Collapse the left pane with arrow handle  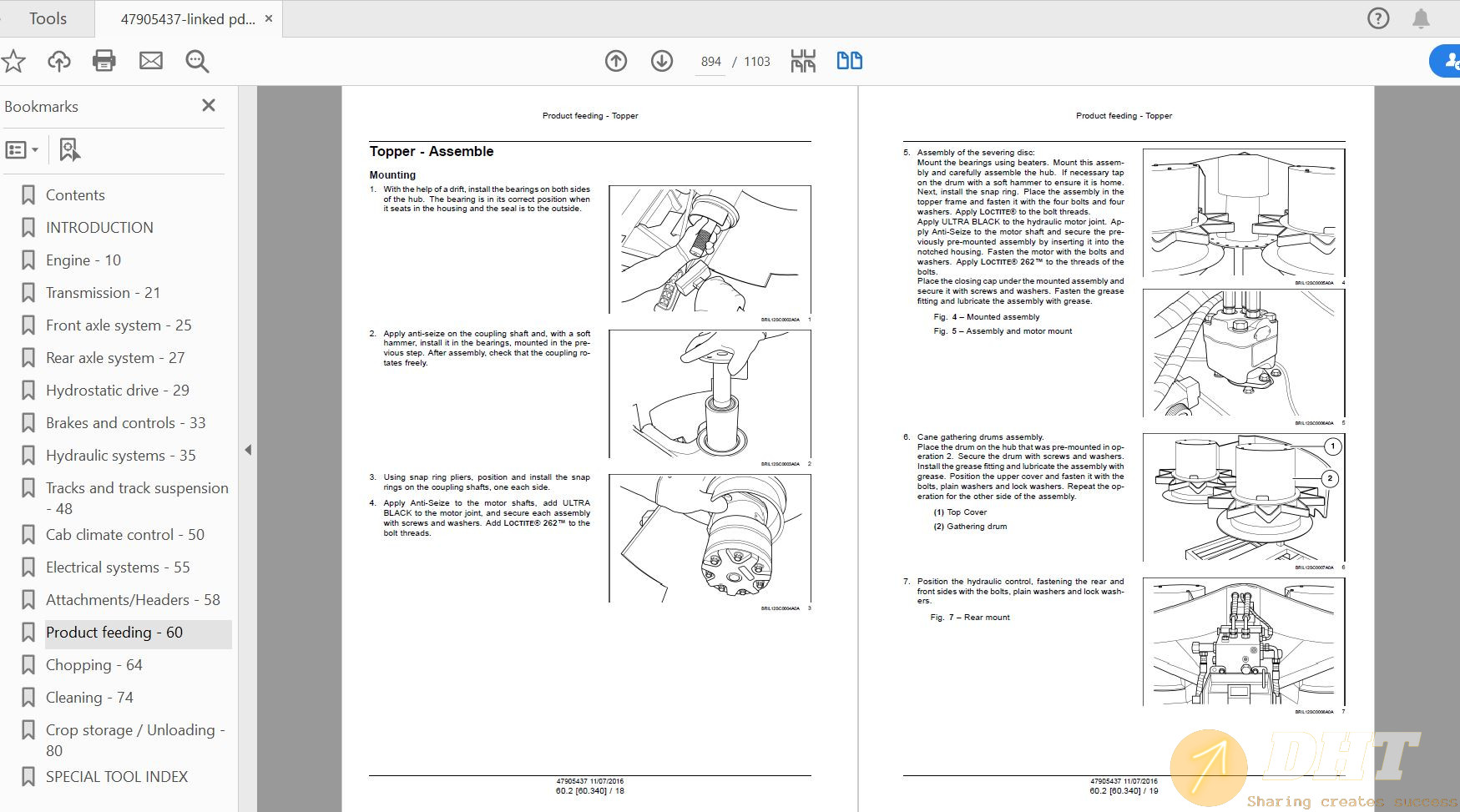click(248, 450)
